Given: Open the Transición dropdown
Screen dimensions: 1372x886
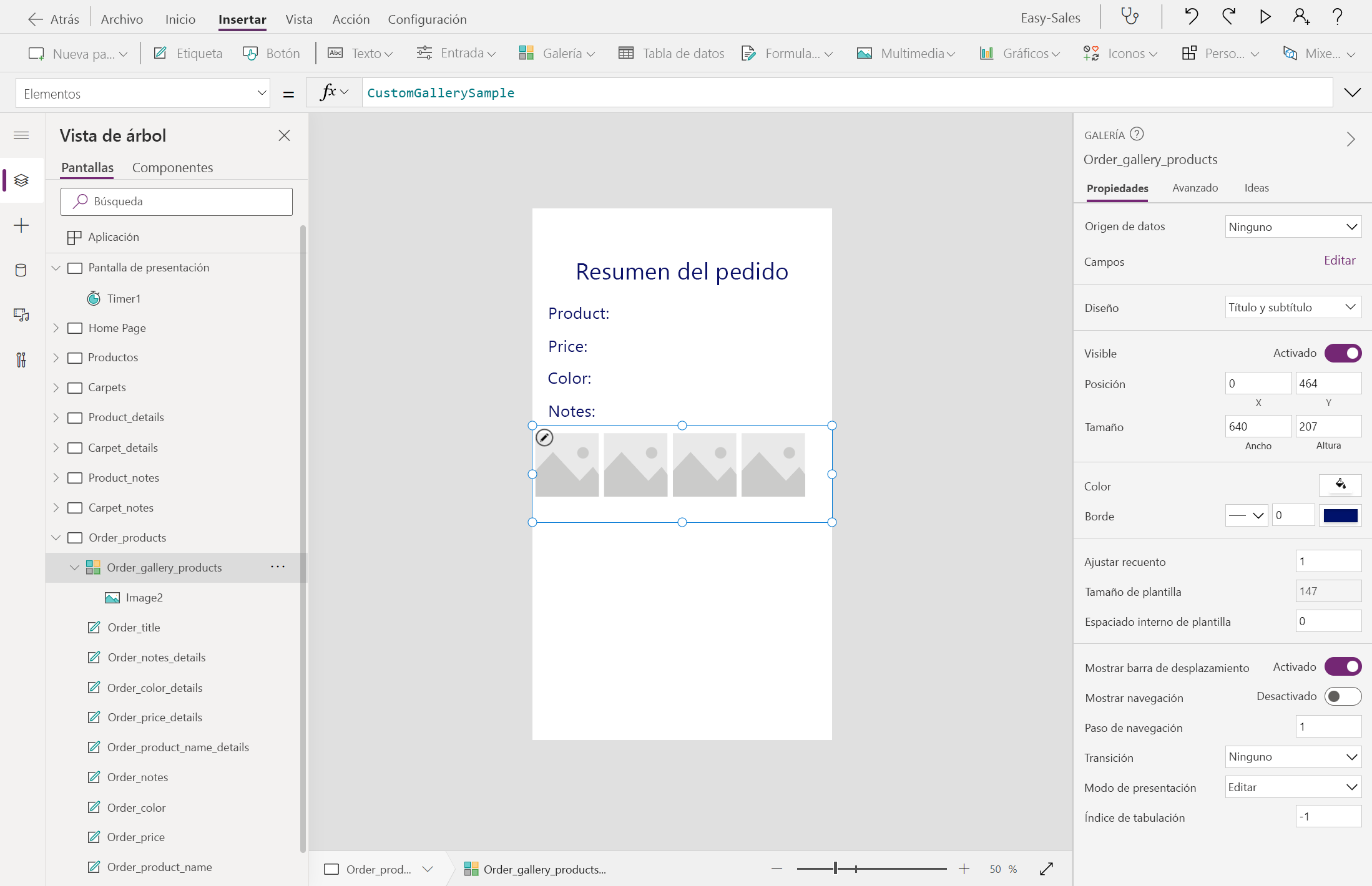Looking at the screenshot, I should pos(1293,757).
